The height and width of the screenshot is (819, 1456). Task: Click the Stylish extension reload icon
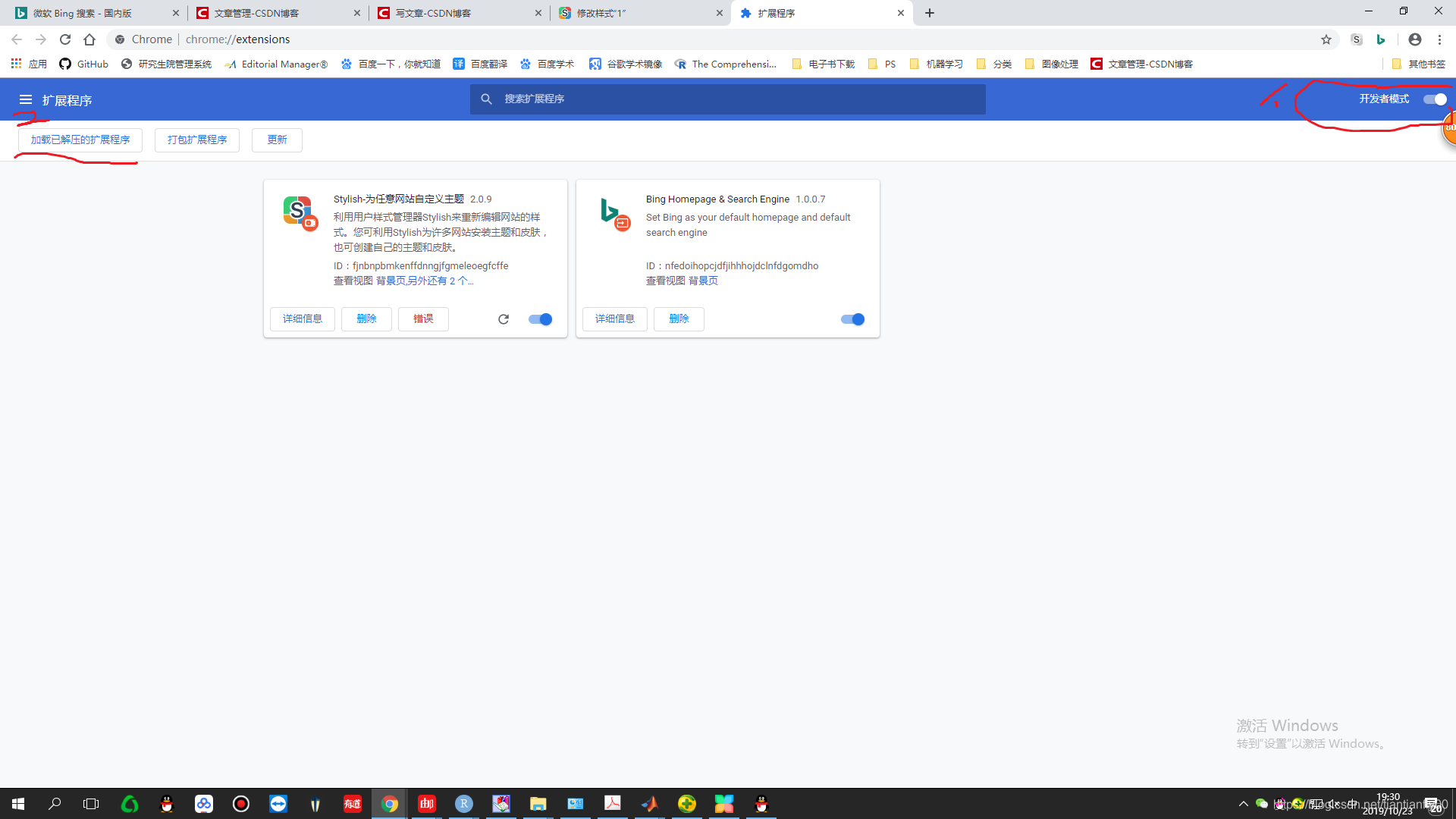504,319
